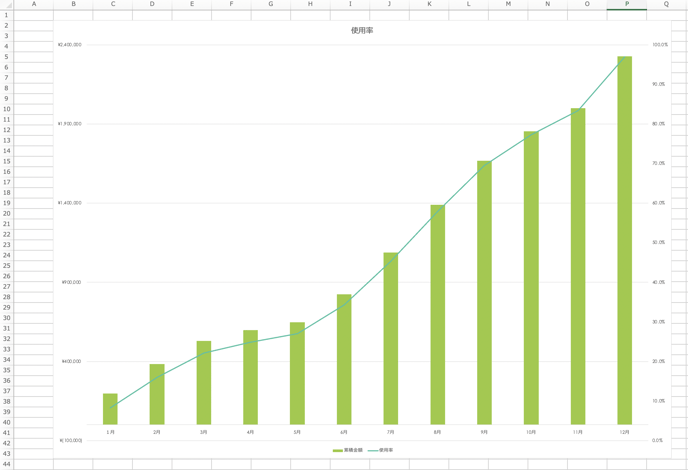Select column P header
This screenshot has width=688, height=470.
click(627, 4)
